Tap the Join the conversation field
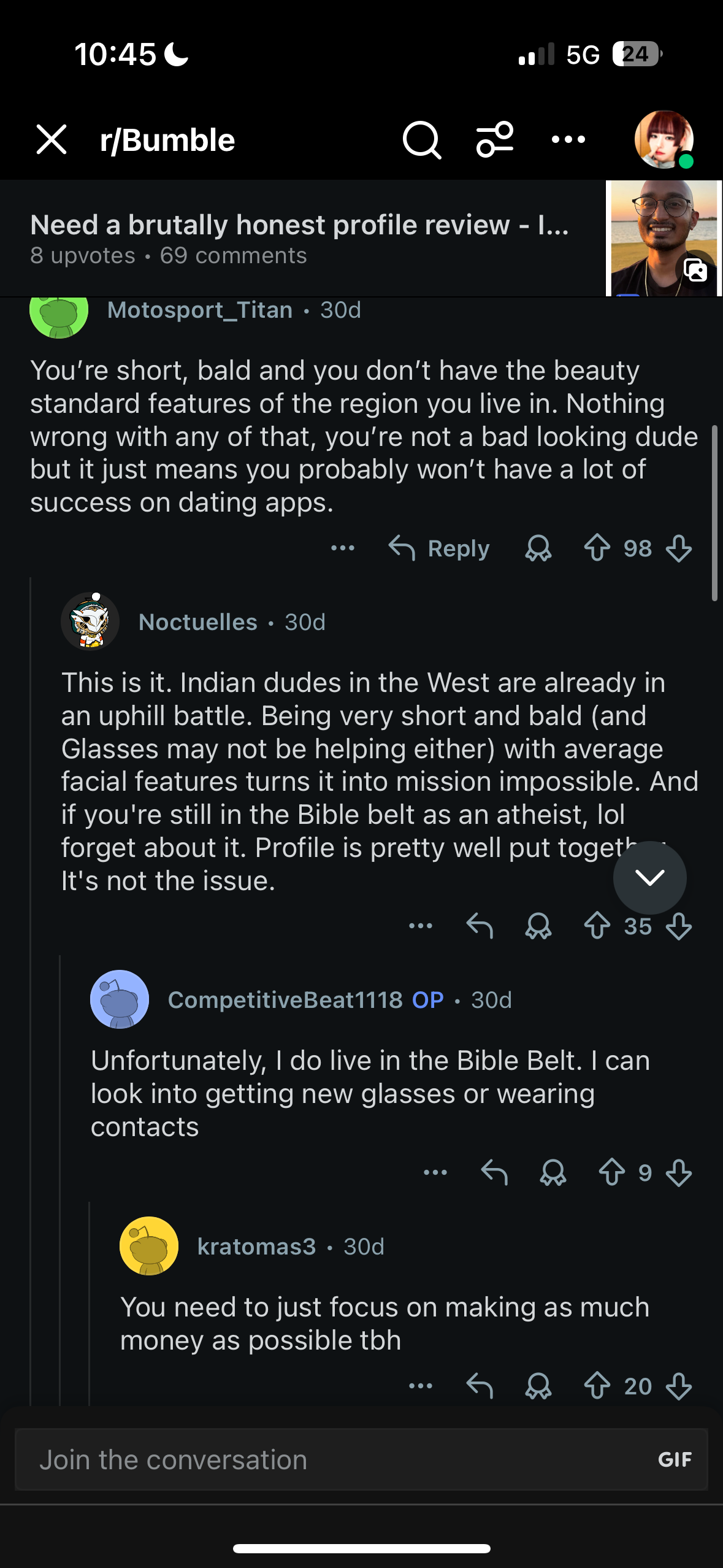 tap(331, 1459)
